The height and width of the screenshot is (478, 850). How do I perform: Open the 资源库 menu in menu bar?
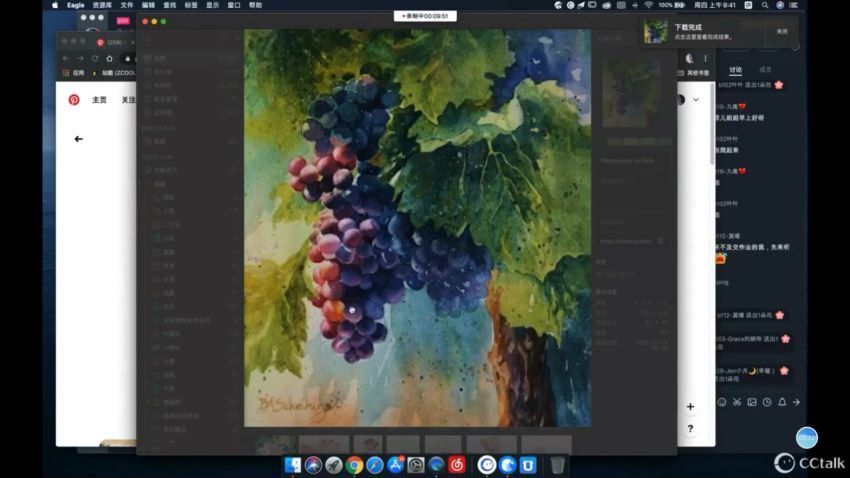point(102,5)
